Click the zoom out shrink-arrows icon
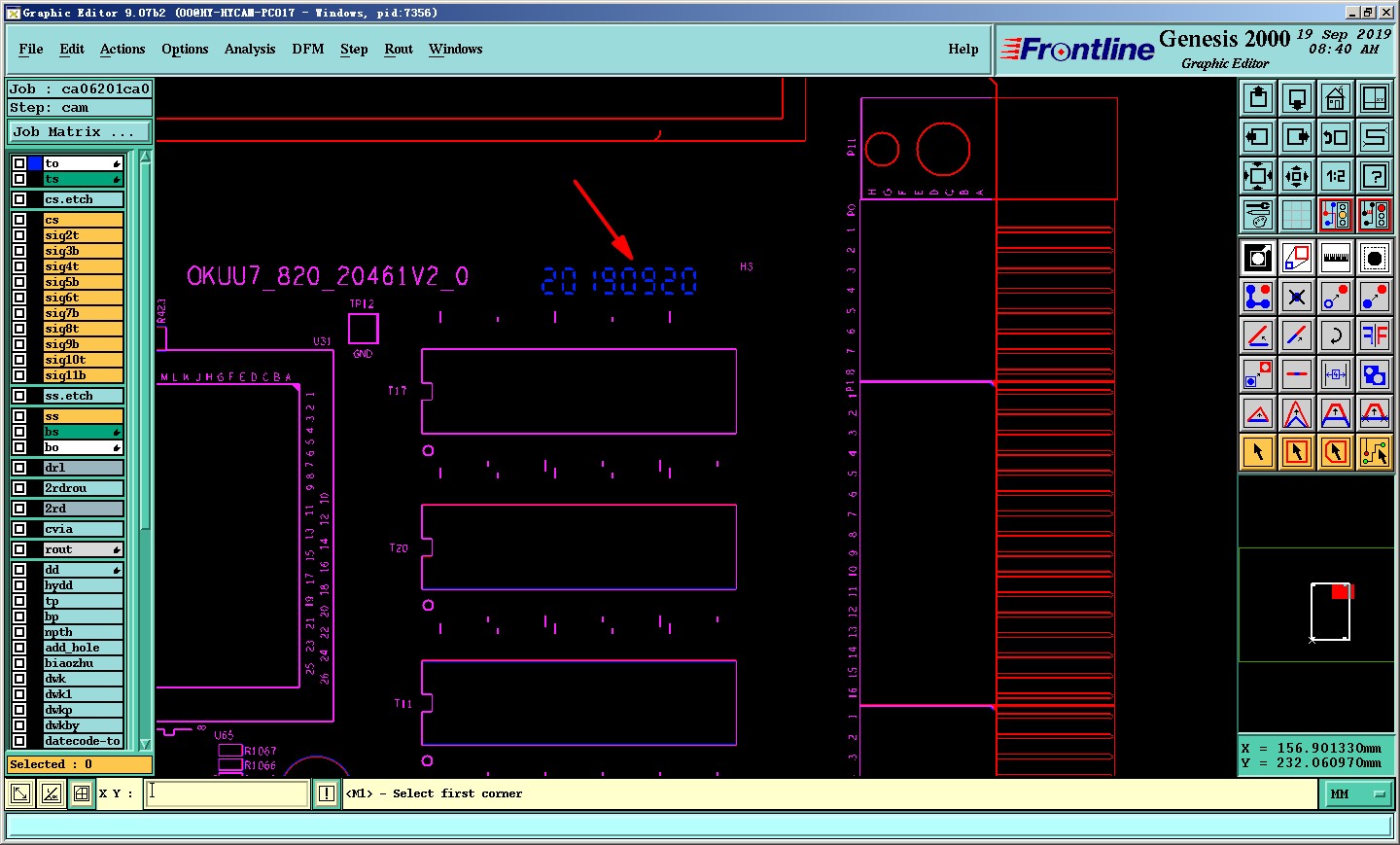This screenshot has width=1400, height=845. [x=1297, y=176]
